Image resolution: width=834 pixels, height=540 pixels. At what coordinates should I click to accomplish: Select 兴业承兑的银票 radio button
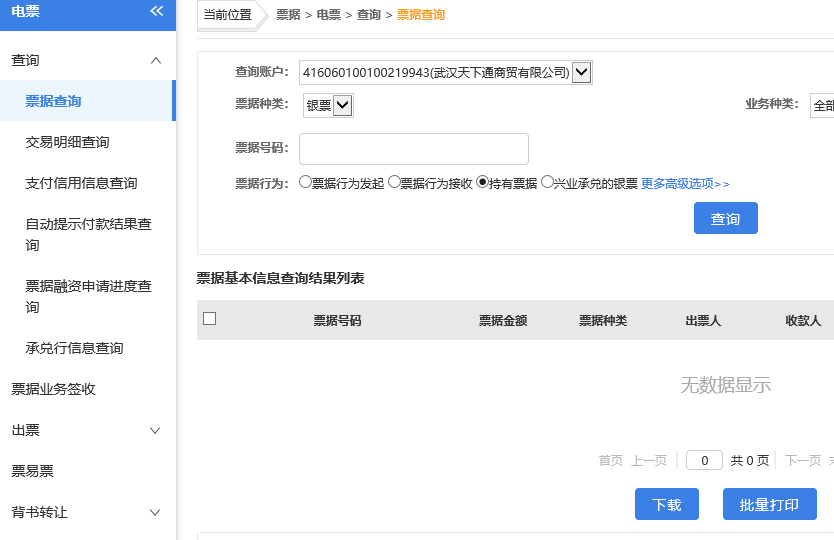tap(547, 182)
